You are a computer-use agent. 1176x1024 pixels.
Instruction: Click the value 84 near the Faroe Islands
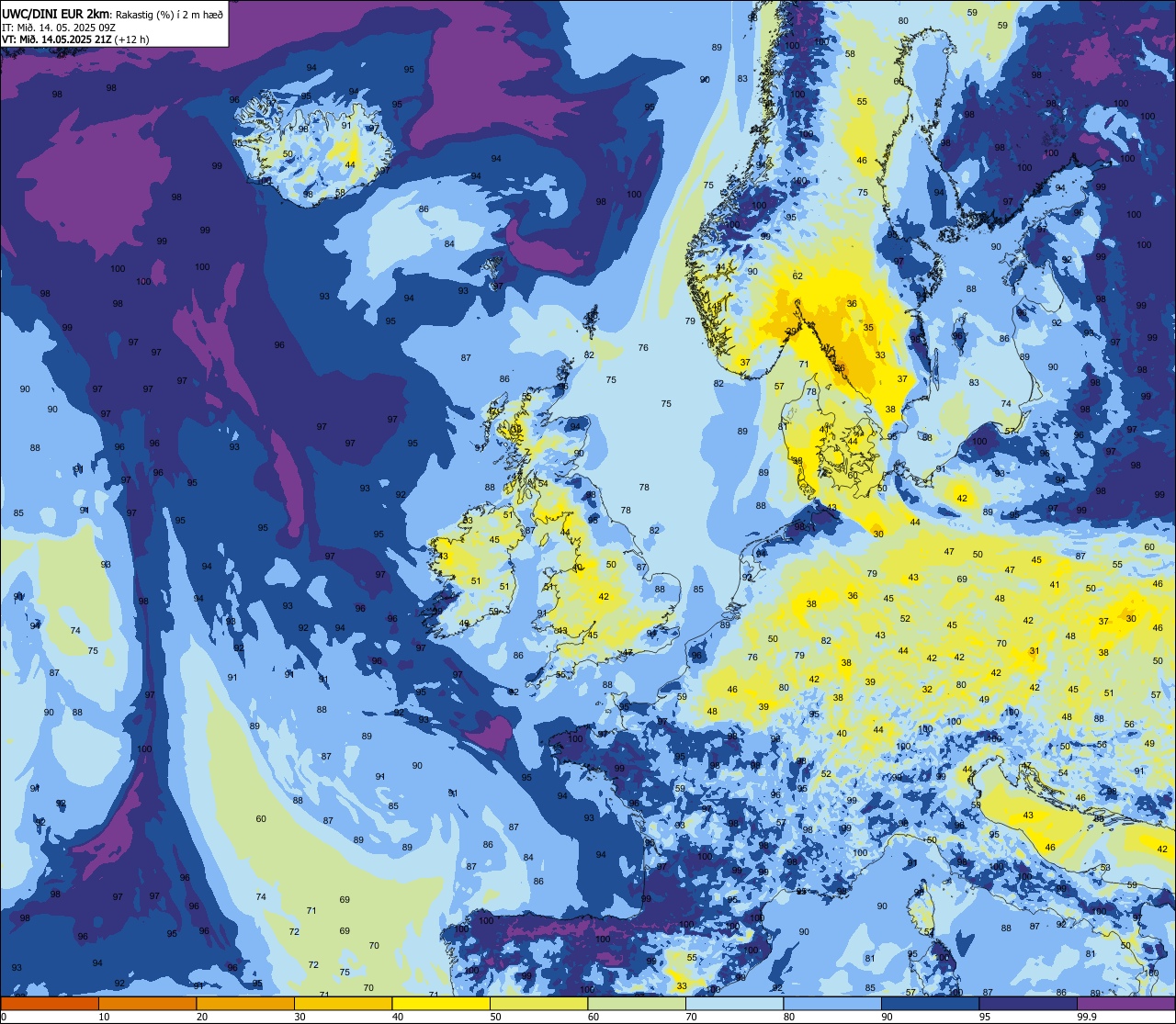[449, 243]
